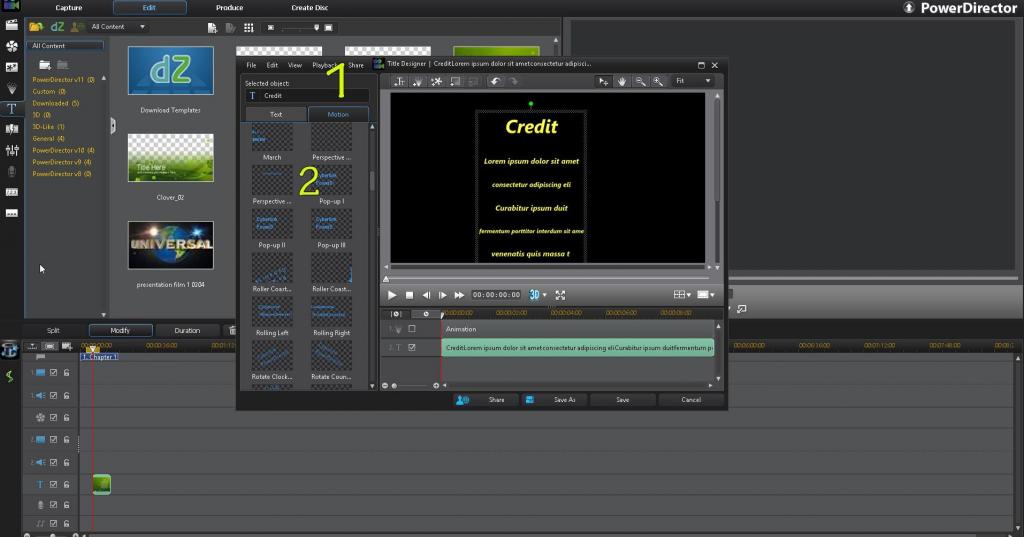Open the Fit zoom dropdown
Image resolution: width=1024 pixels, height=537 pixels.
click(x=693, y=81)
